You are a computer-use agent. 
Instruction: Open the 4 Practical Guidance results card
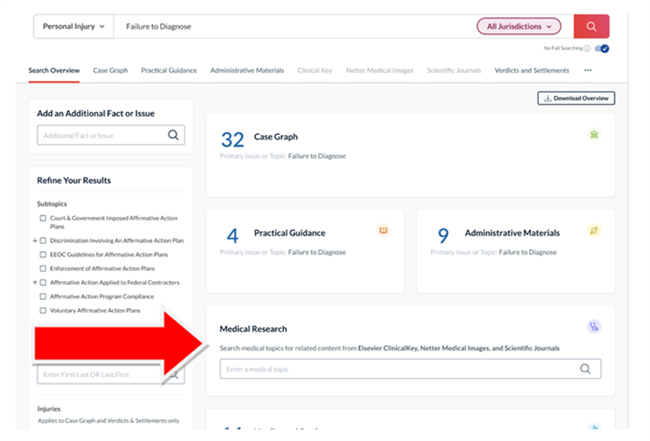coord(305,252)
